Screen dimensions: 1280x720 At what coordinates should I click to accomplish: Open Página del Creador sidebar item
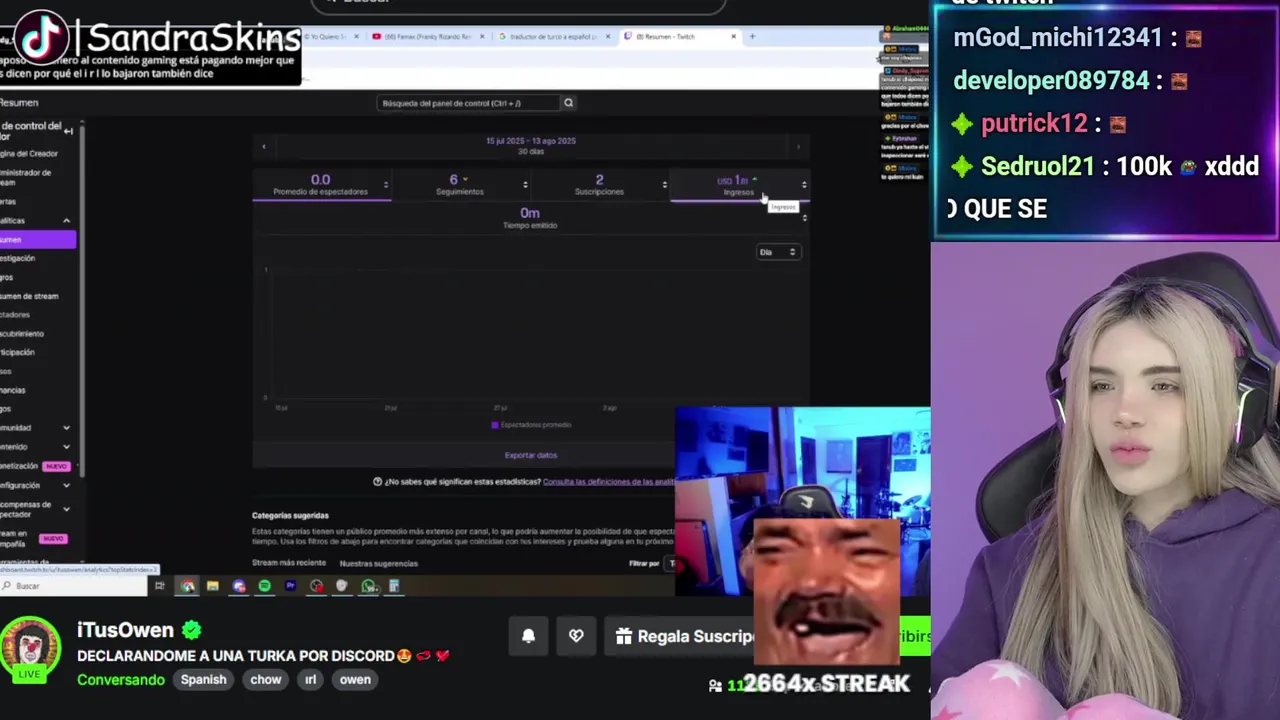(x=30, y=154)
